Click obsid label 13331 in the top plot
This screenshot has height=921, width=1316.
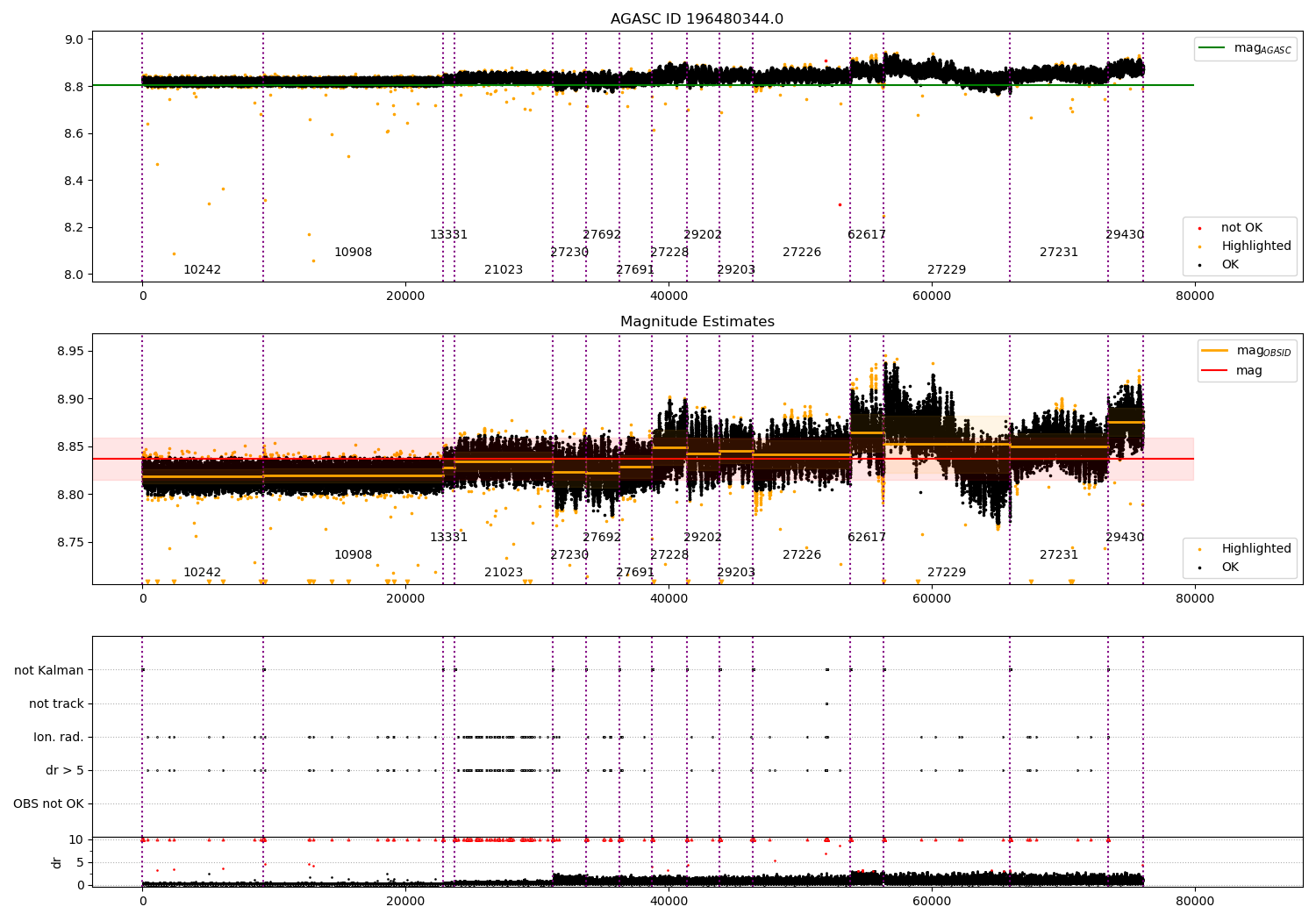pos(448,235)
